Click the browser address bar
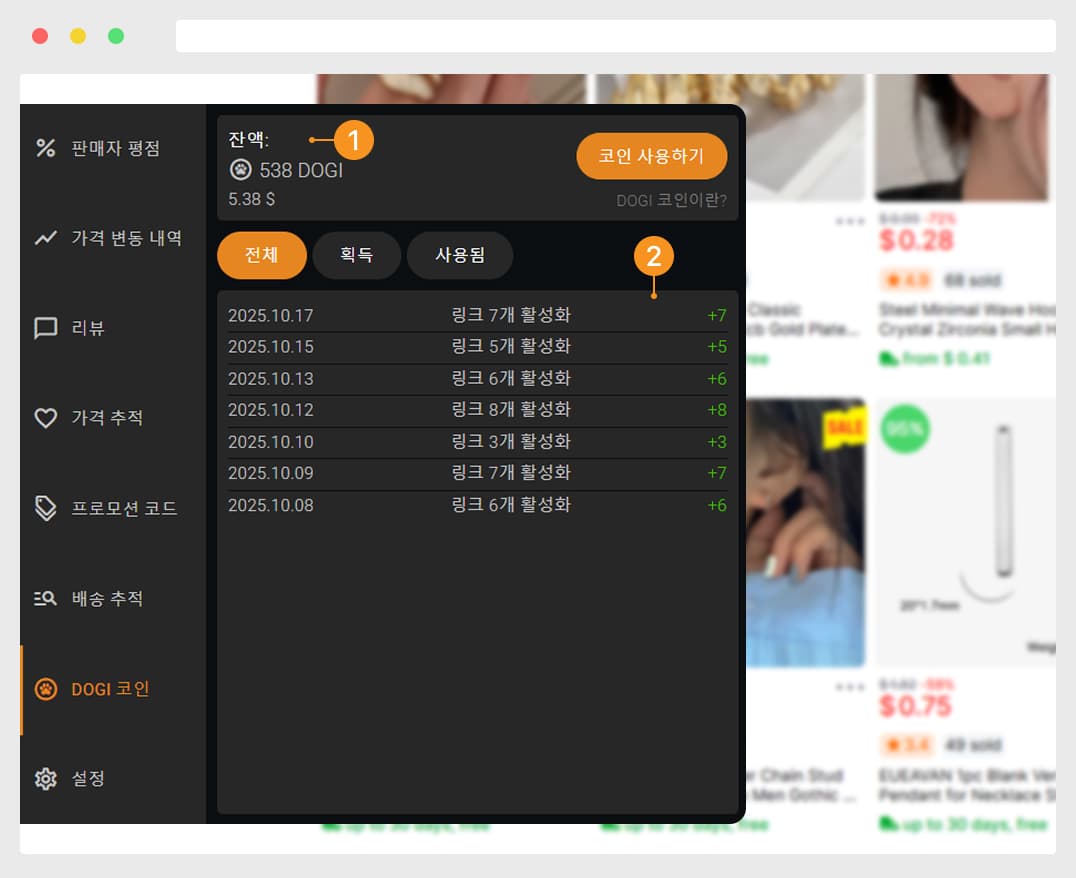The height and width of the screenshot is (878, 1076). pos(615,36)
